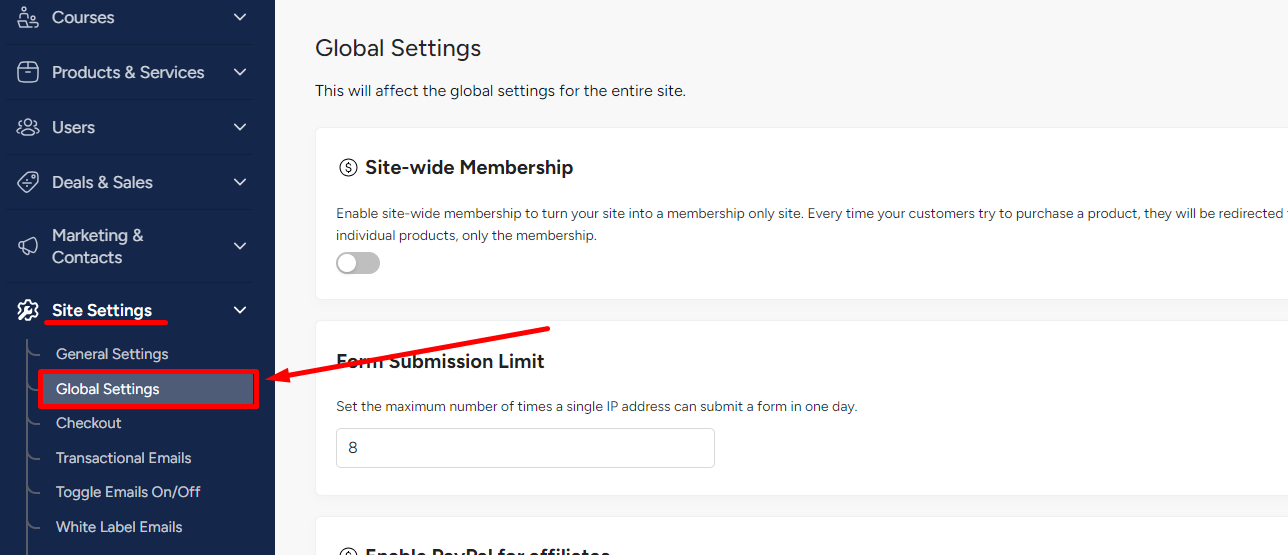Select Global Settings in the sidebar
The image size is (1288, 555).
pyautogui.click(x=148, y=389)
